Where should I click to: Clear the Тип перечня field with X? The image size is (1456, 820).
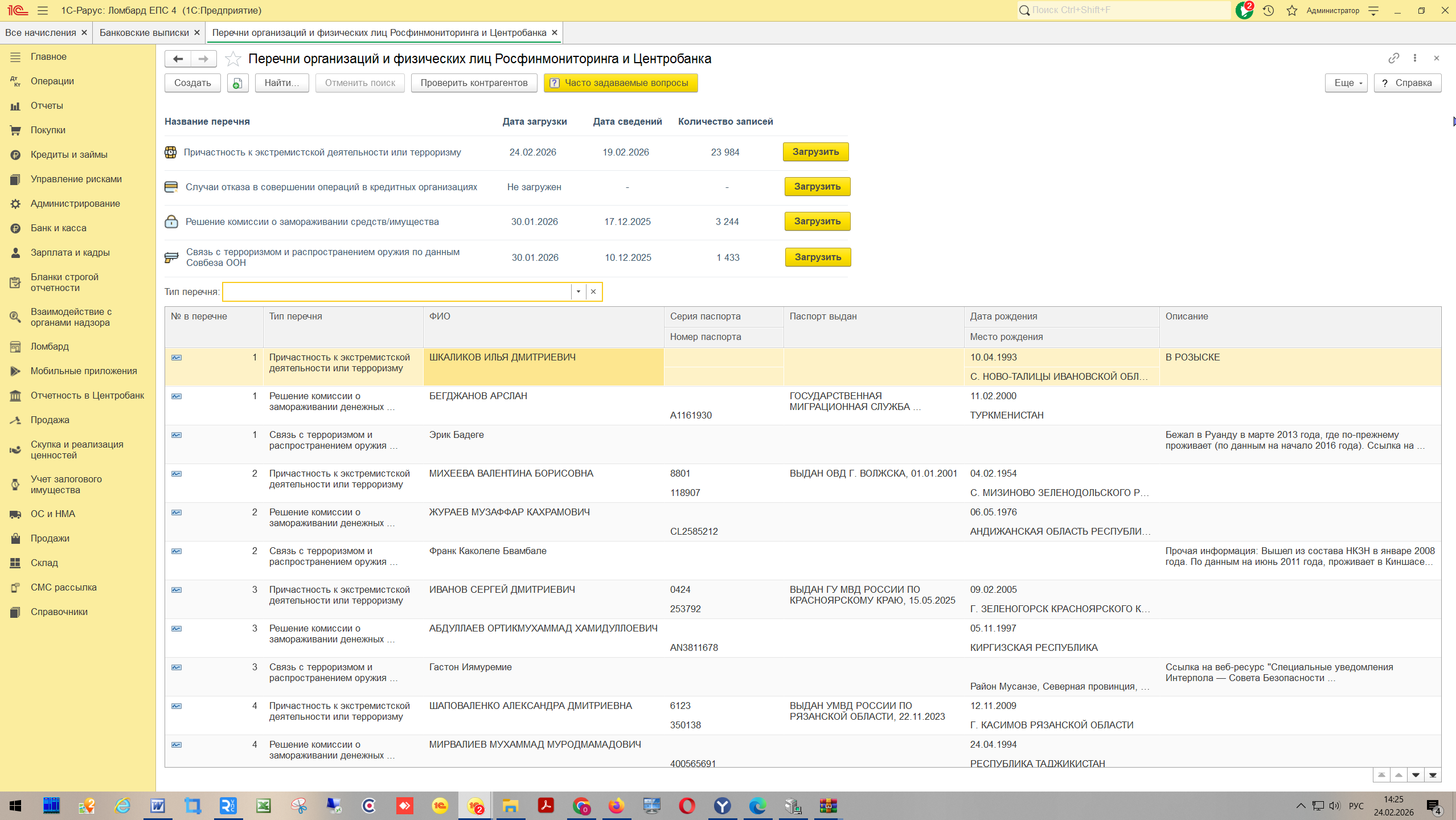coord(593,292)
